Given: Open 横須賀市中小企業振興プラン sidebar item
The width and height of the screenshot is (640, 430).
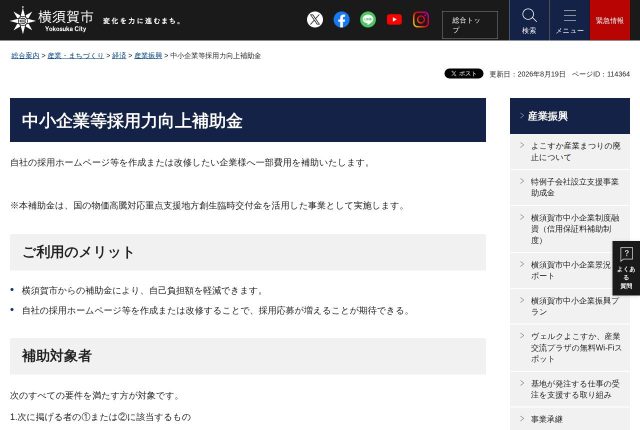Looking at the screenshot, I should click(570, 306).
